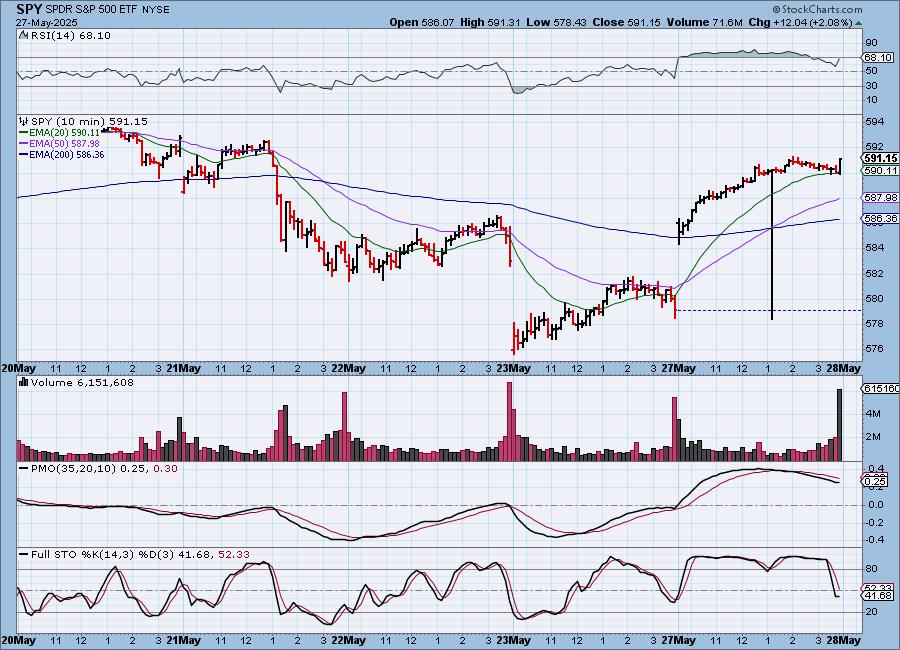Click the dashed blue horizontal line near 579
Screen dimensions: 900x650
(769, 311)
